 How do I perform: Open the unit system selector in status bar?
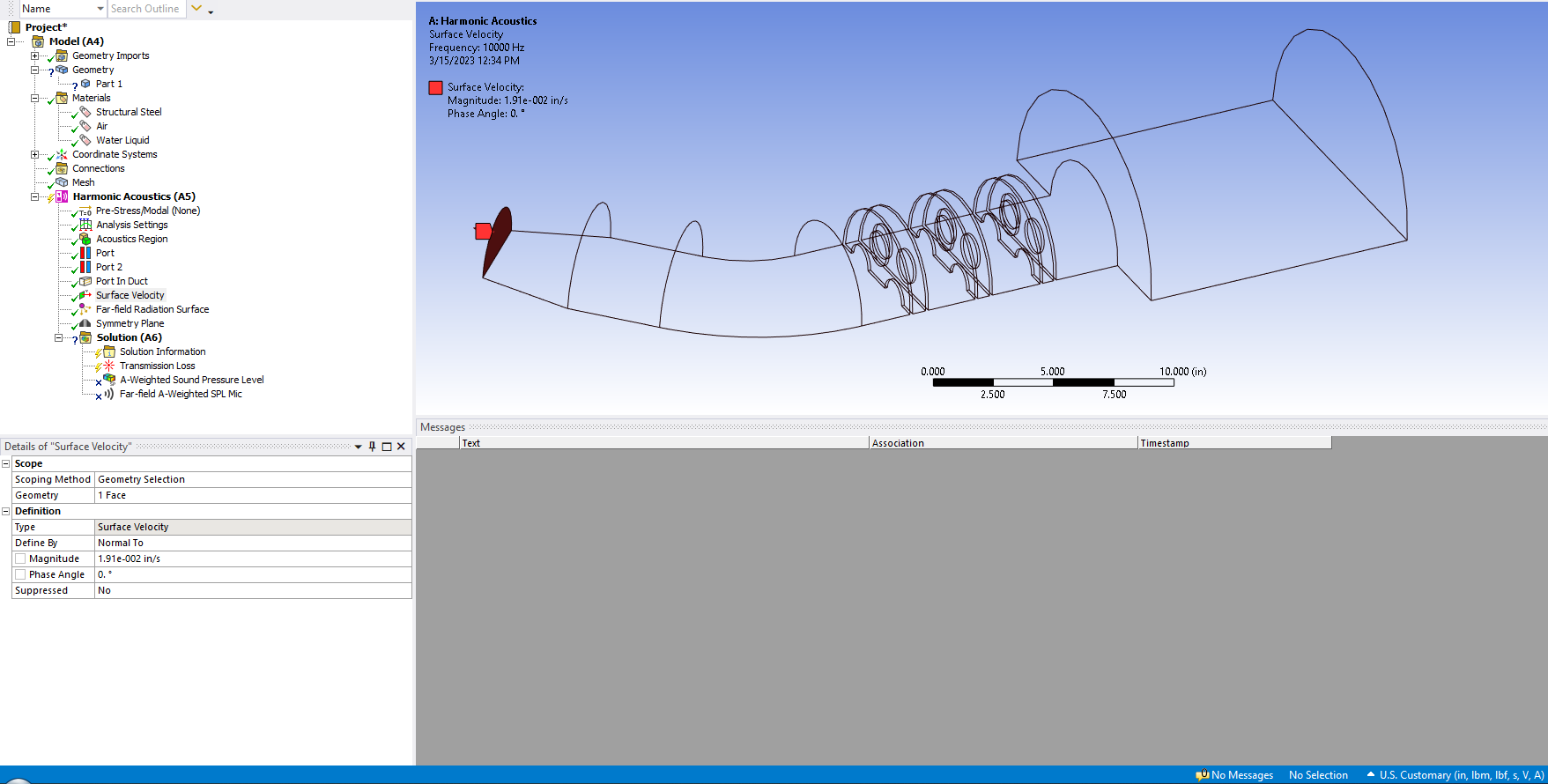click(1455, 775)
